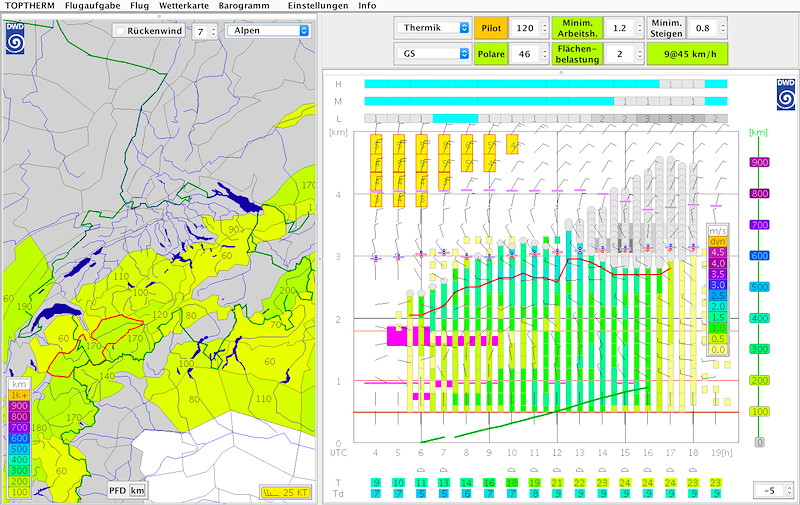Click temperature value 21 in T row
Screen dimensions: 800x505
557,483
